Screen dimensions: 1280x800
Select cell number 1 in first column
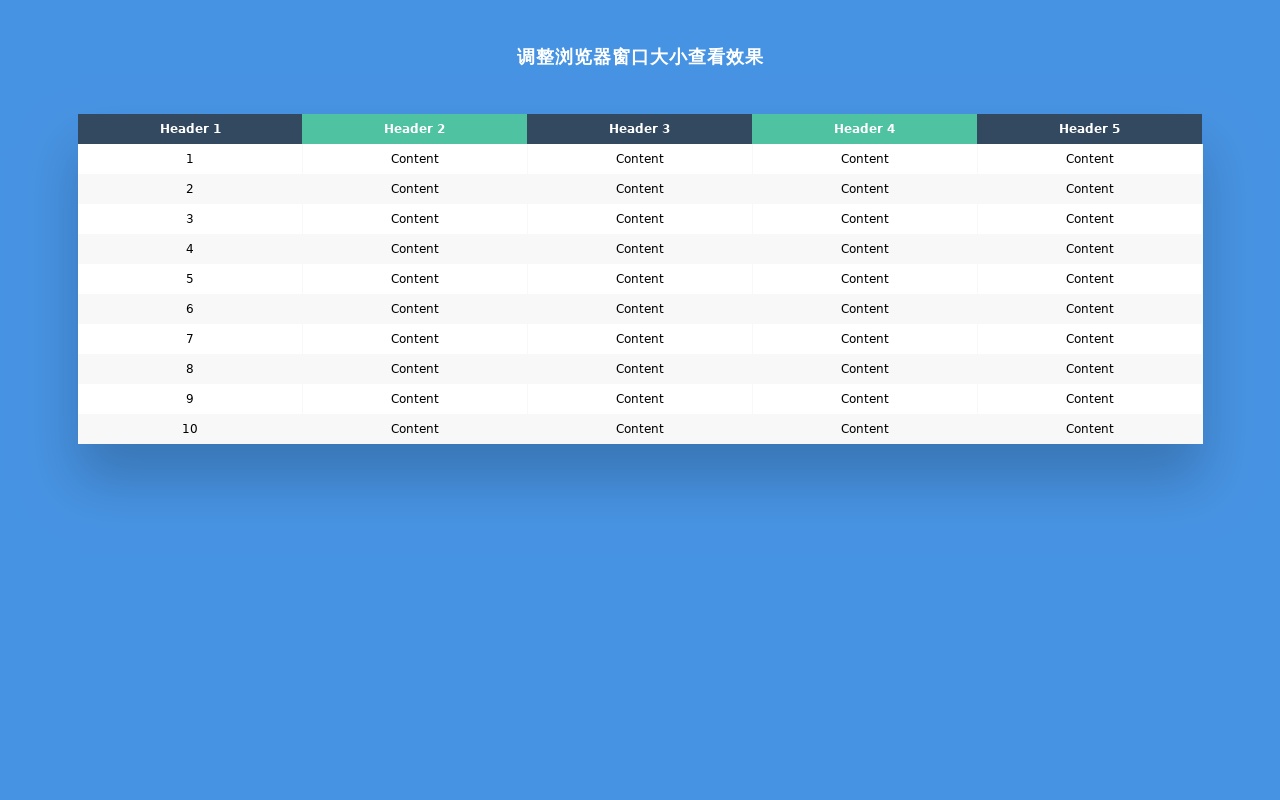[x=190, y=159]
